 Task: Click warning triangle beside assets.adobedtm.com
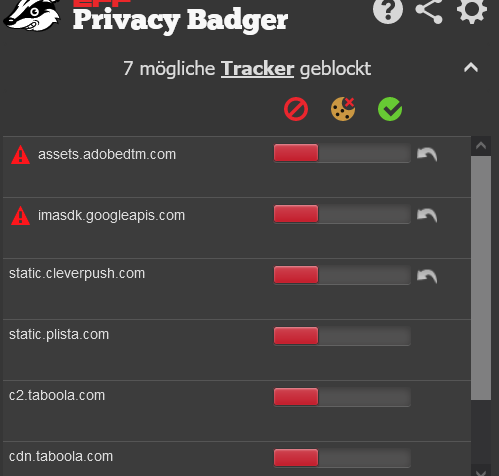tap(20, 155)
